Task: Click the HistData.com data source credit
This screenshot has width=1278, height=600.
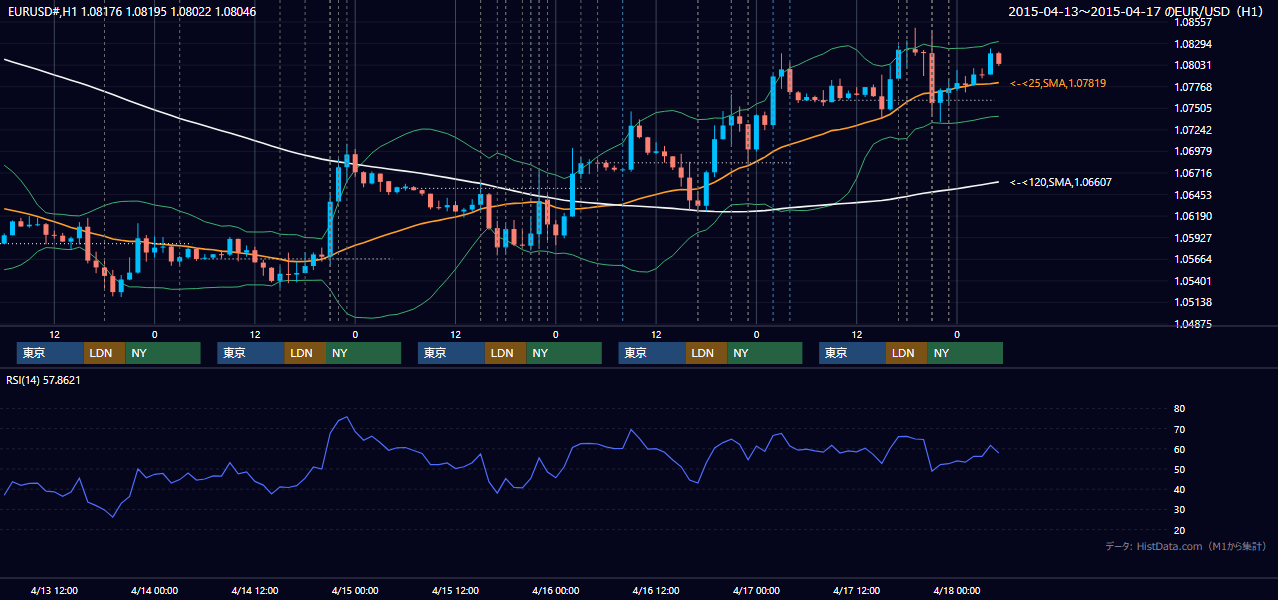Action: tap(1186, 546)
